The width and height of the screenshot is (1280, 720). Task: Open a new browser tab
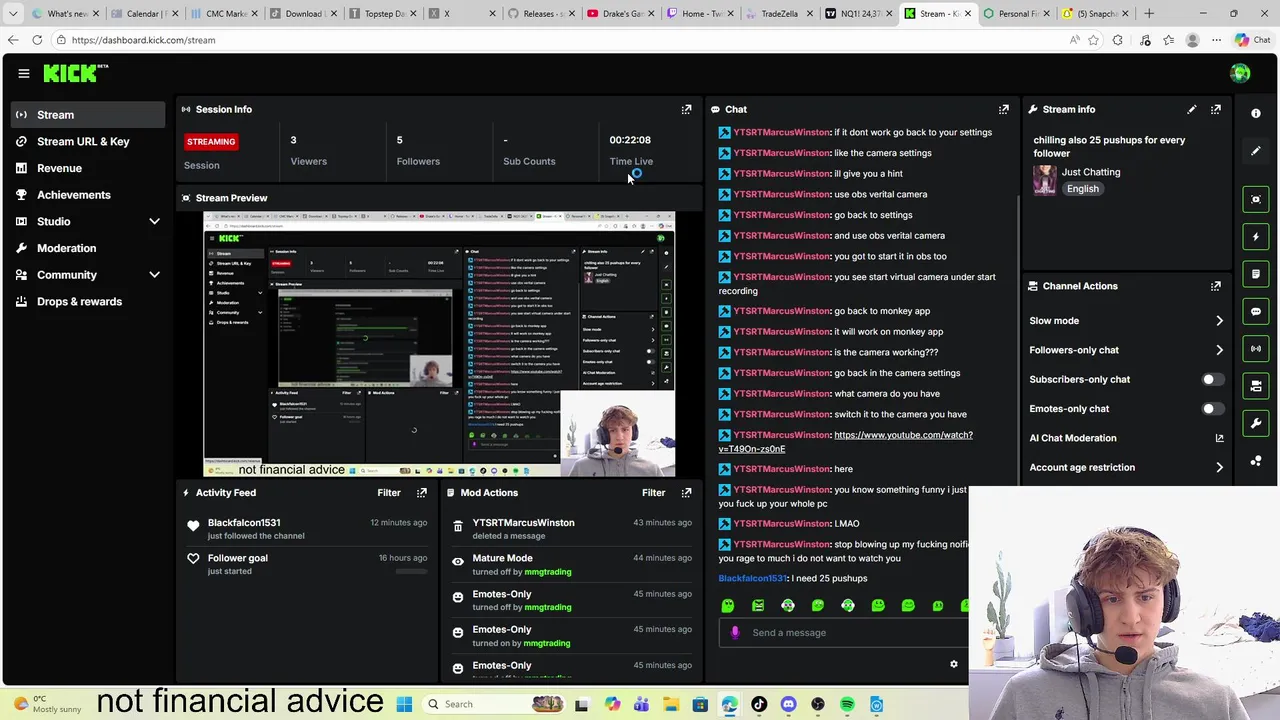1149,14
